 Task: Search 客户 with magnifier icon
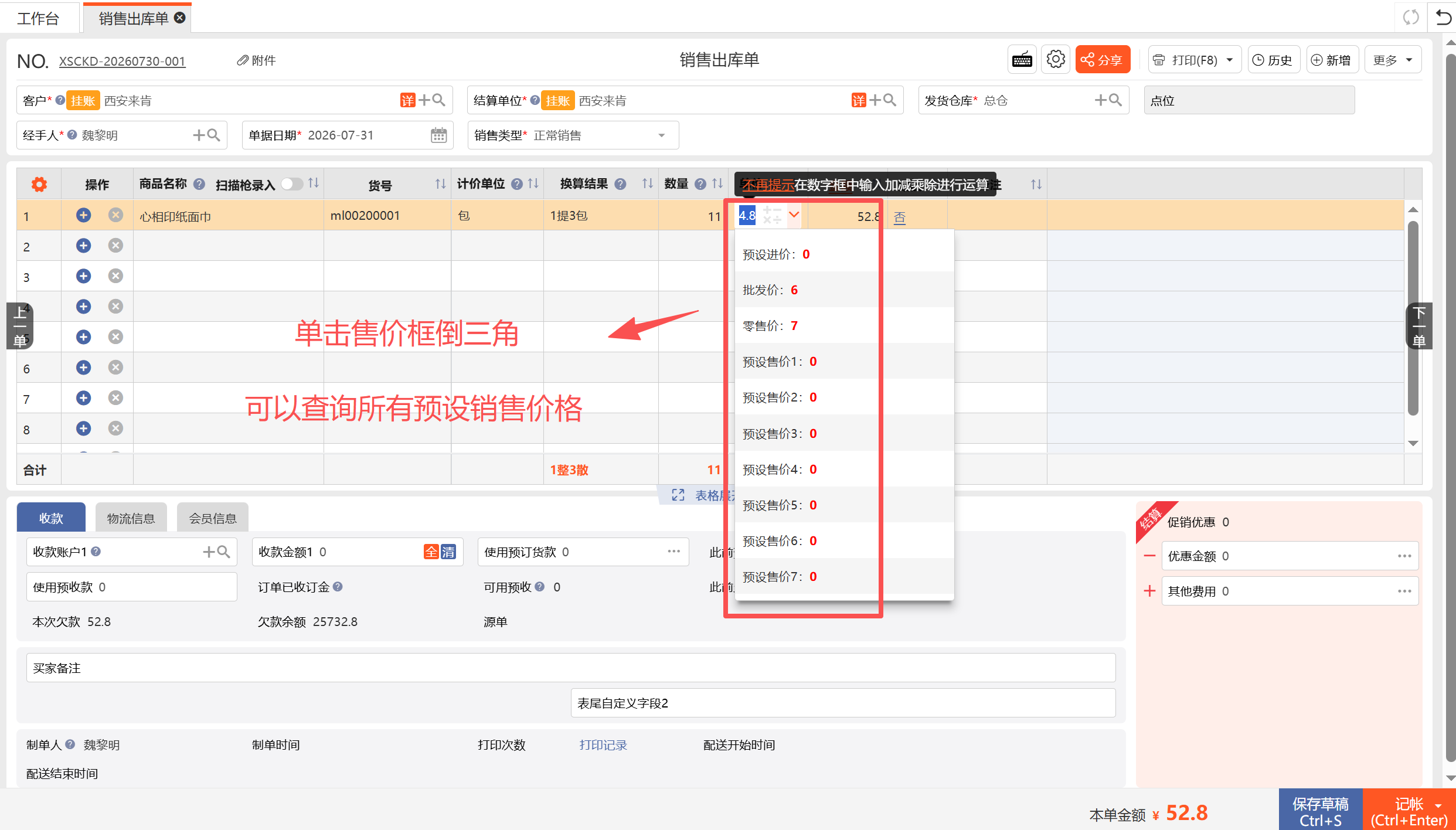point(438,100)
